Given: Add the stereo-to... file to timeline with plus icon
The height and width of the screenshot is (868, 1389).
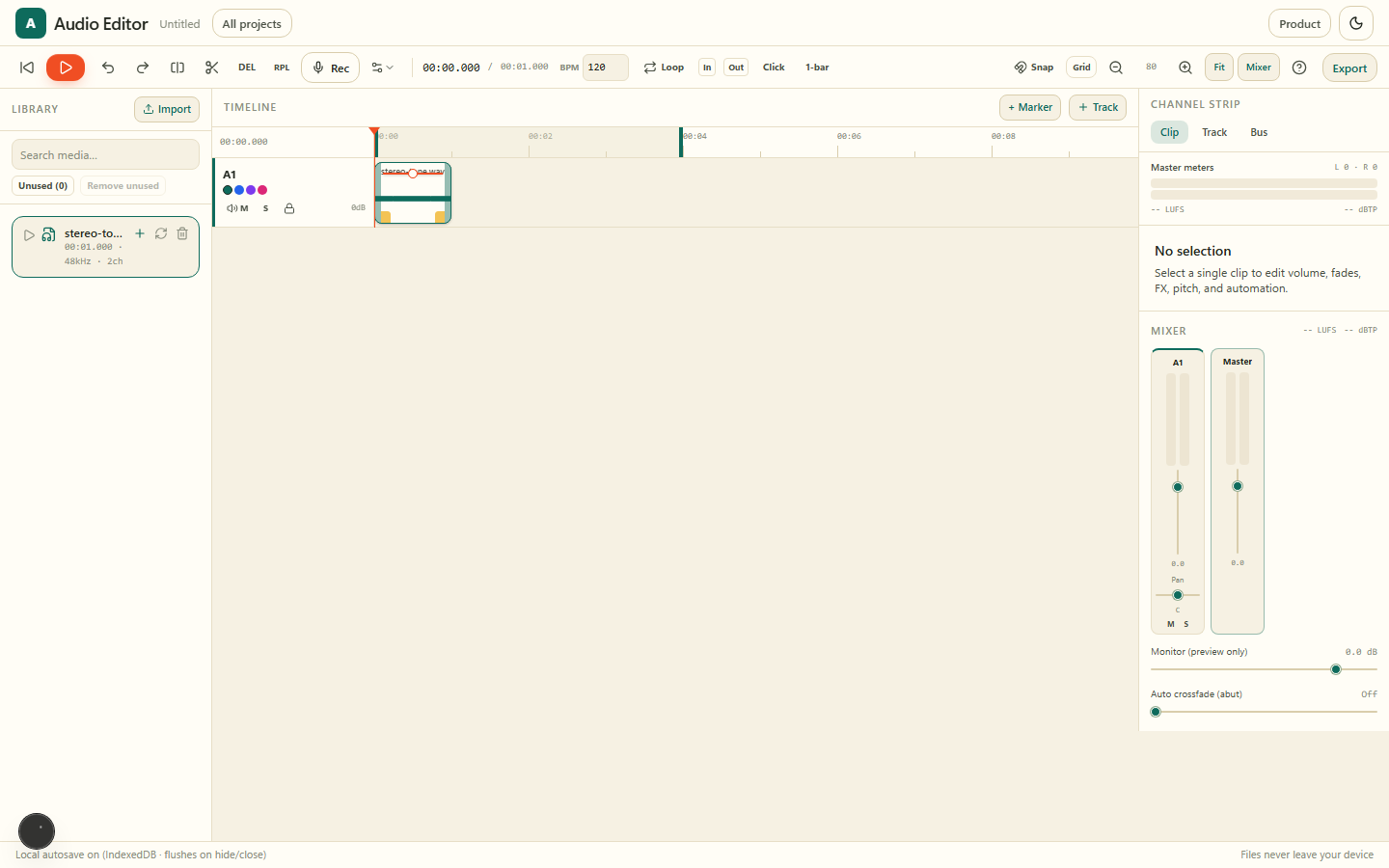Looking at the screenshot, I should 140,233.
